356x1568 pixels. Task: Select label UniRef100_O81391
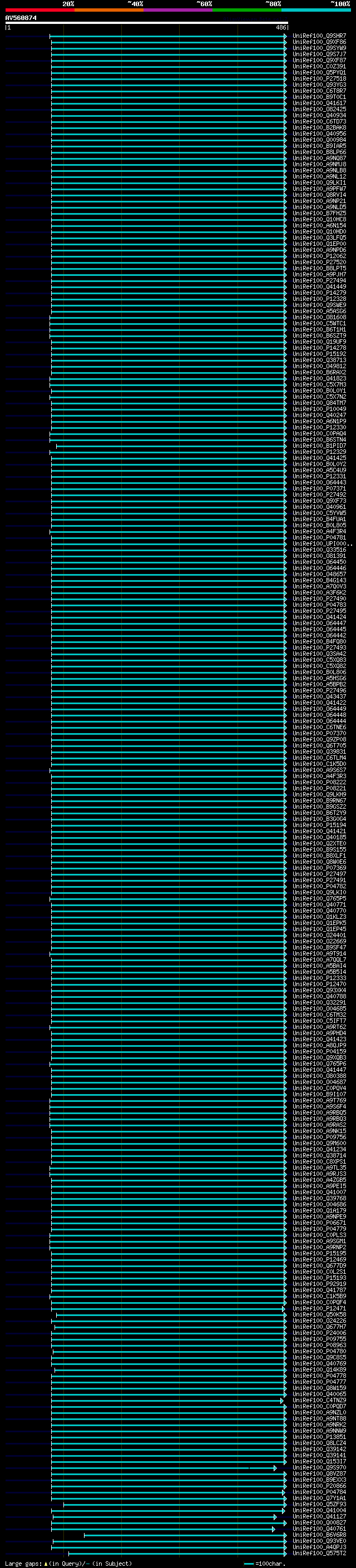(x=319, y=556)
